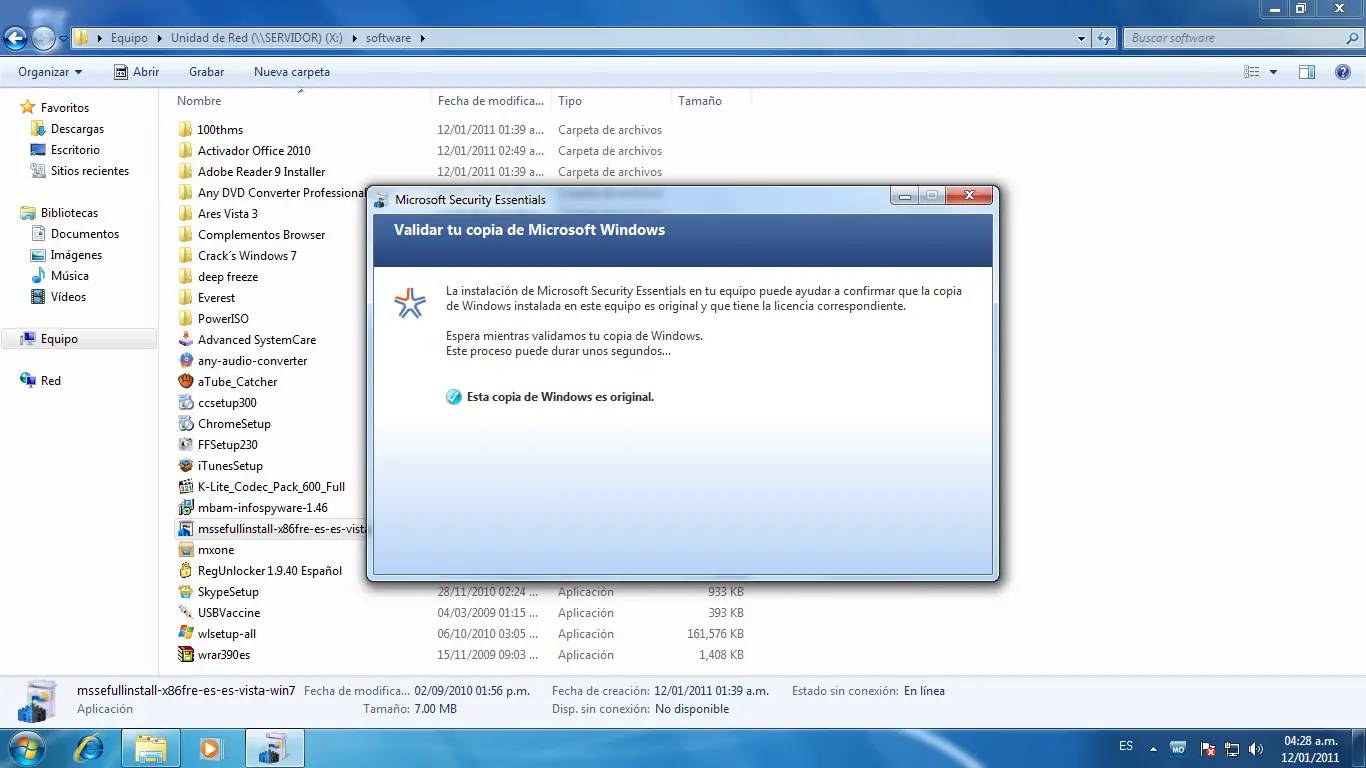Select the mxone file icon

[185, 549]
